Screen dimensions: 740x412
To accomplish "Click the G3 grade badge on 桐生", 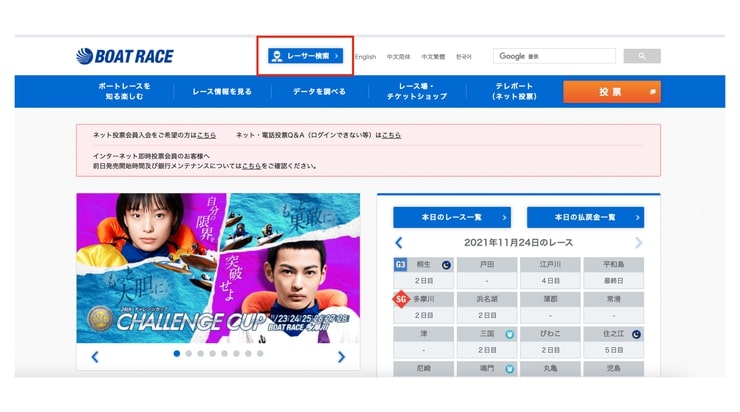I will click(x=400, y=264).
